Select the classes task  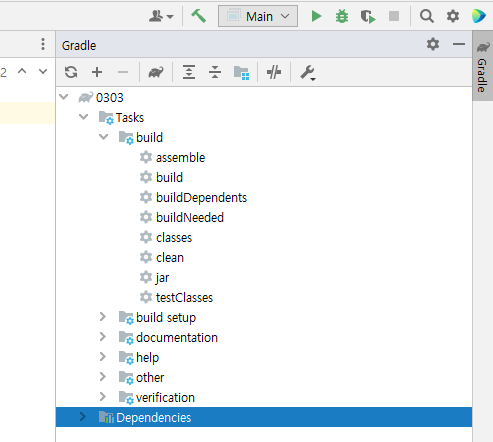pyautogui.click(x=174, y=237)
